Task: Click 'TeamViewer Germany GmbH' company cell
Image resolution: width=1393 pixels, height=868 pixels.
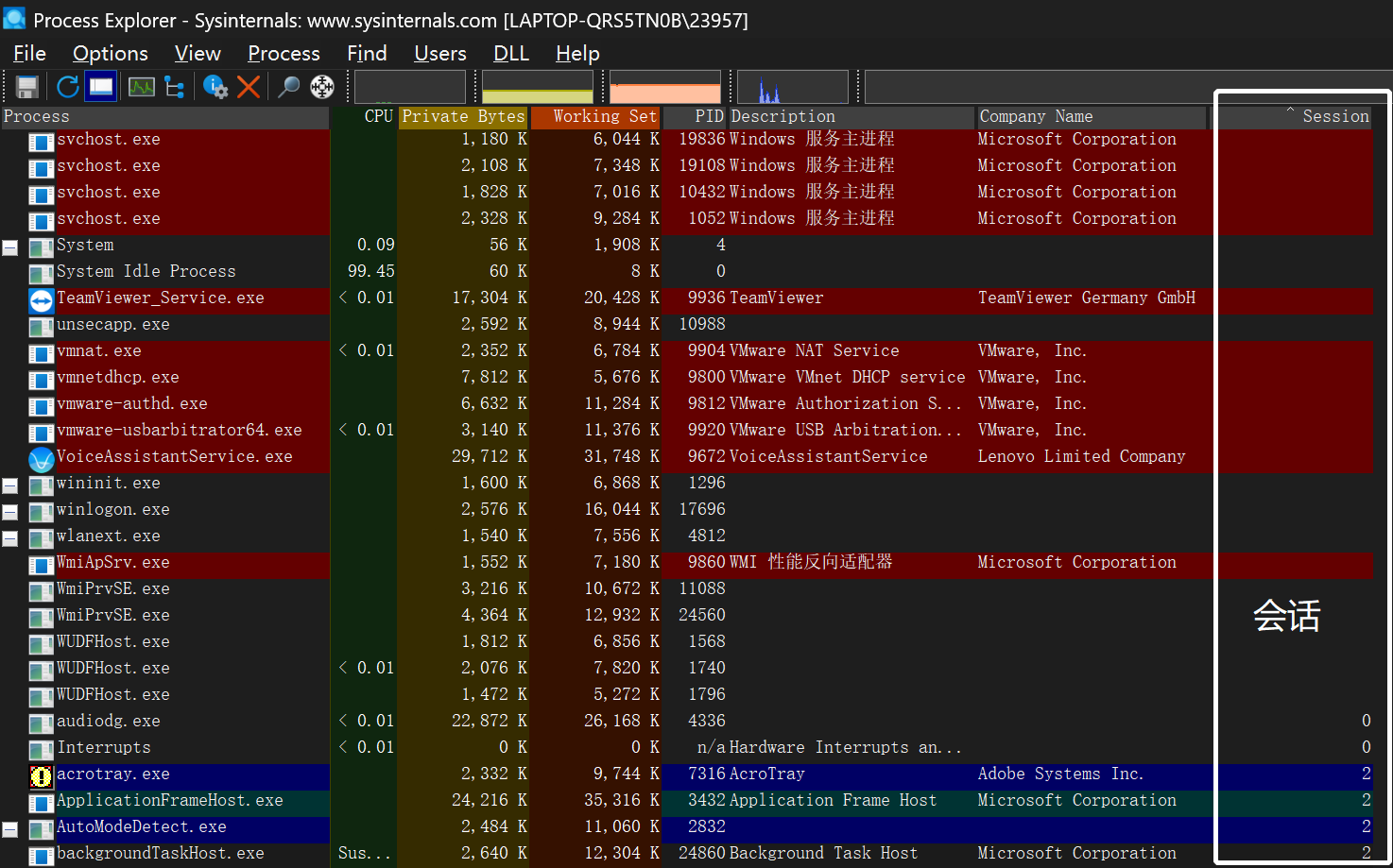Action: [x=1087, y=298]
